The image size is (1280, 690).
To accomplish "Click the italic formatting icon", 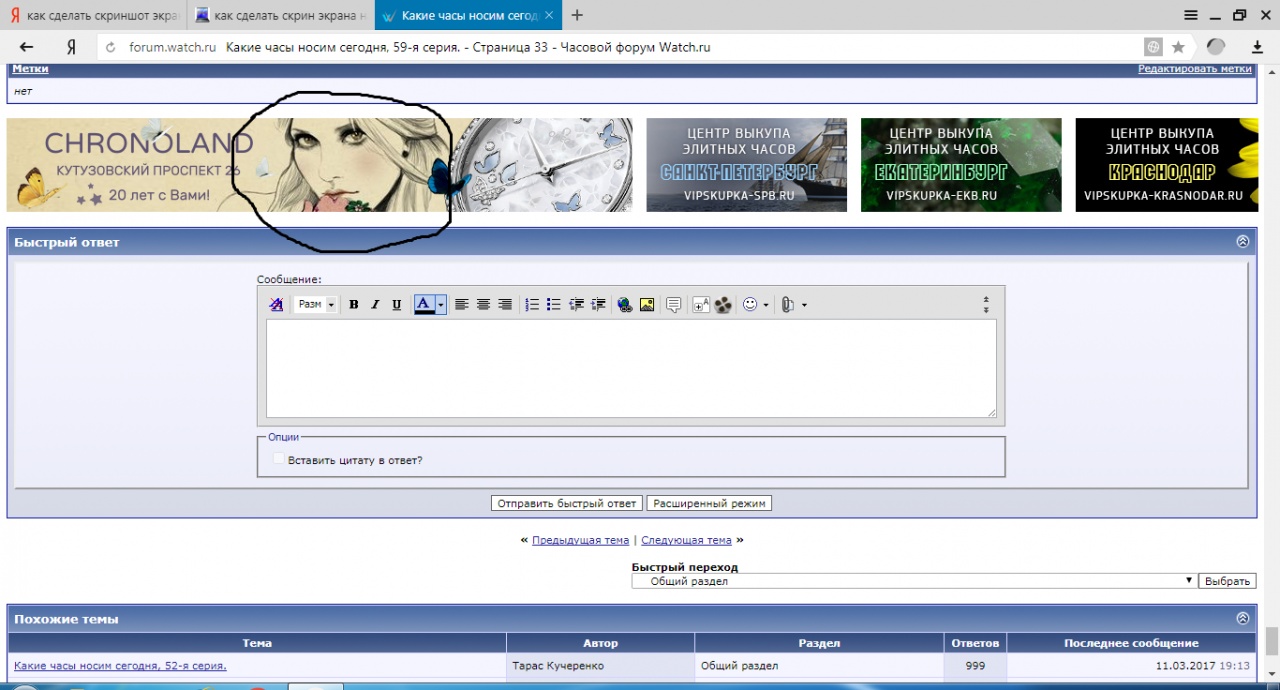I will pos(375,305).
